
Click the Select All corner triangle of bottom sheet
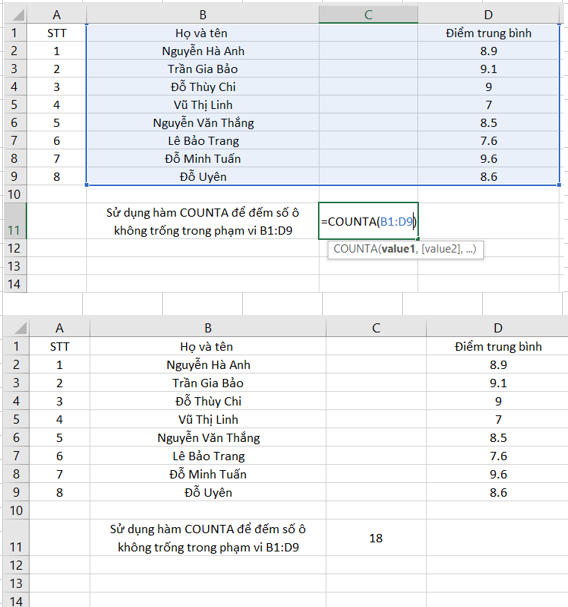(x=17, y=328)
